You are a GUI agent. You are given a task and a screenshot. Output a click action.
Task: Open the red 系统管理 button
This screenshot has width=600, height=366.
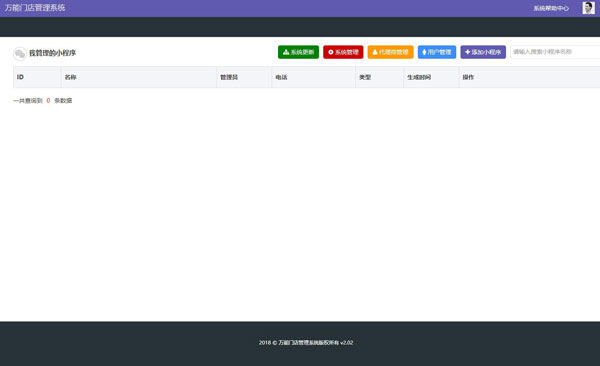coord(343,52)
